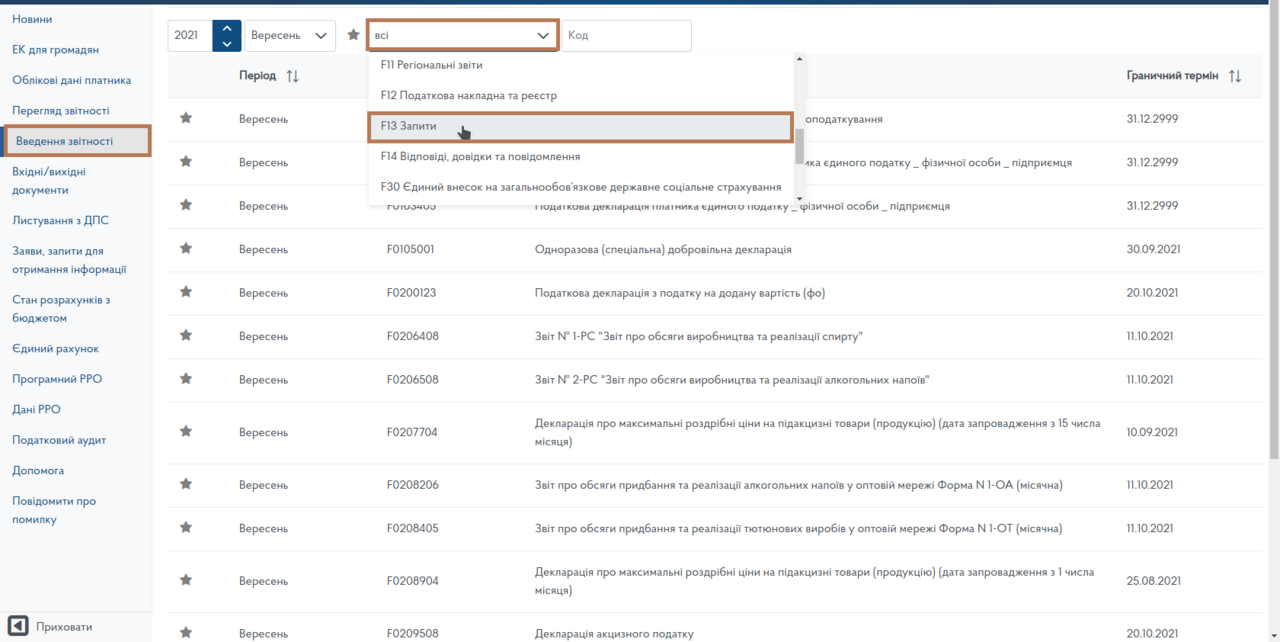This screenshot has height=642, width=1280.
Task: Click the Код input field
Action: click(626, 36)
